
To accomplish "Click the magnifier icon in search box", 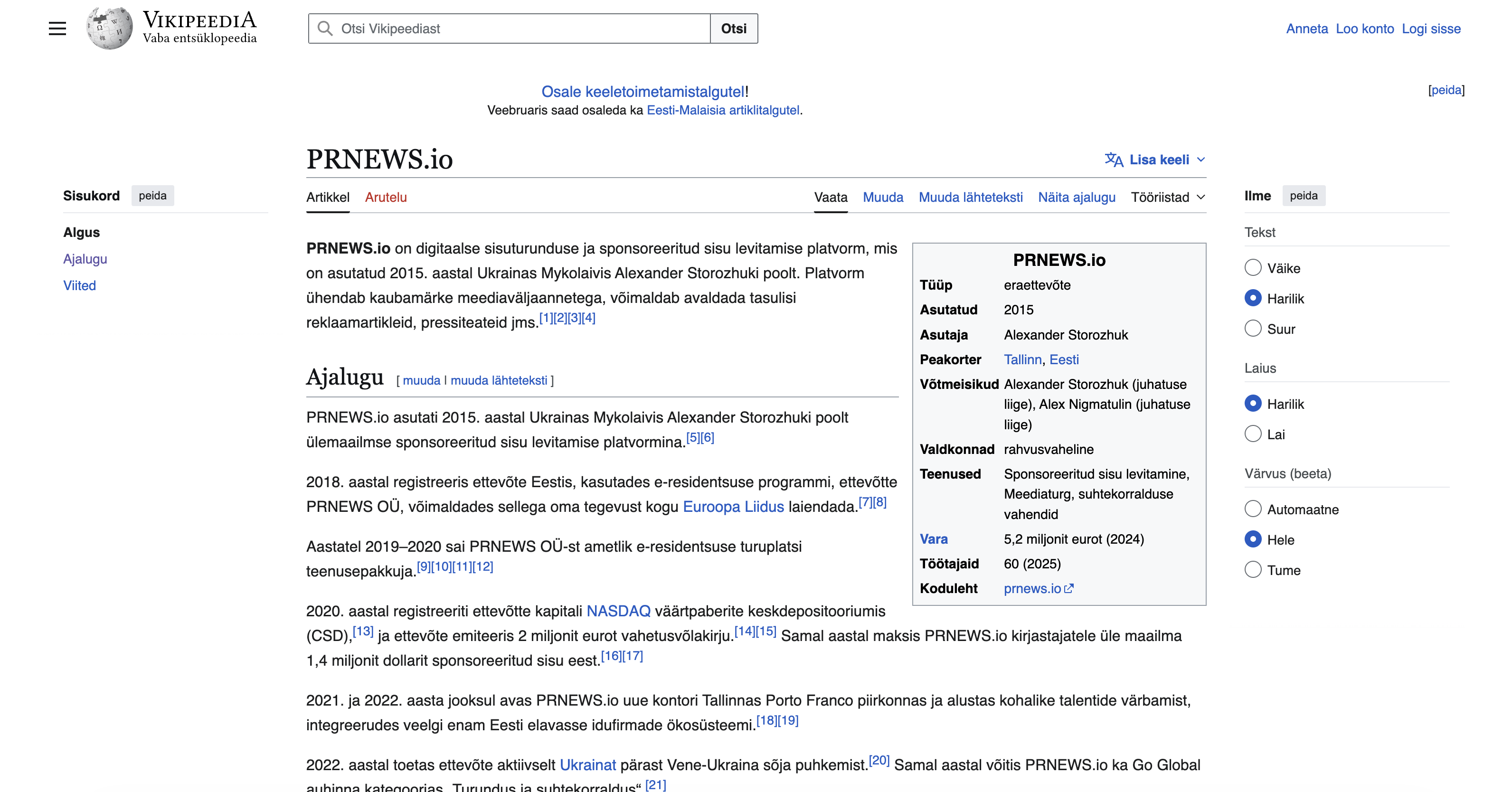I will click(325, 28).
